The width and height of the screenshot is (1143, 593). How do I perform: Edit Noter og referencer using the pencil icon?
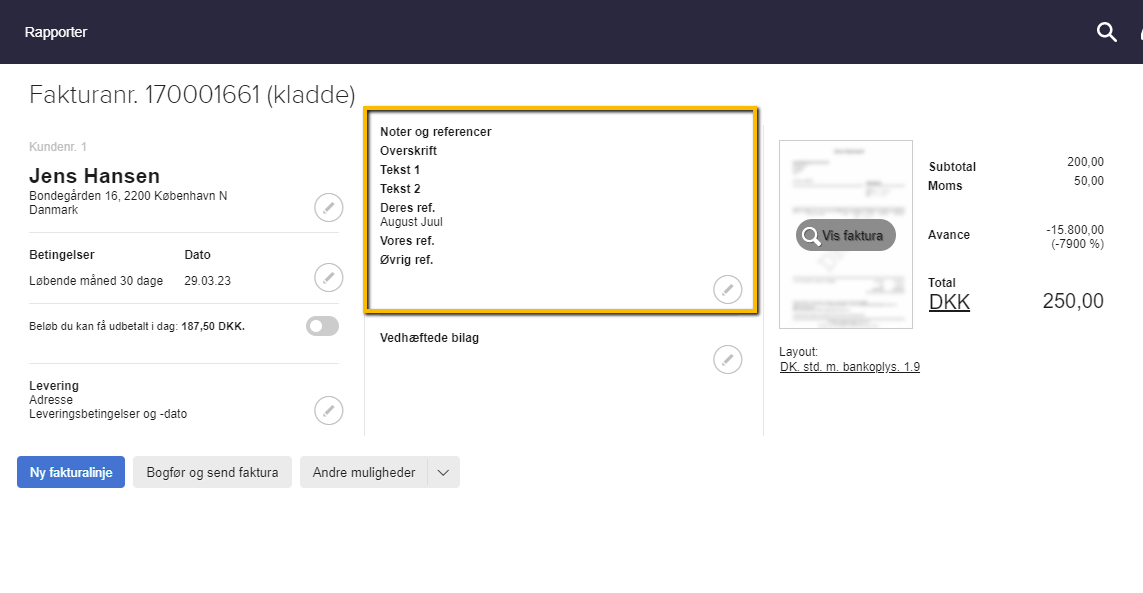[728, 289]
